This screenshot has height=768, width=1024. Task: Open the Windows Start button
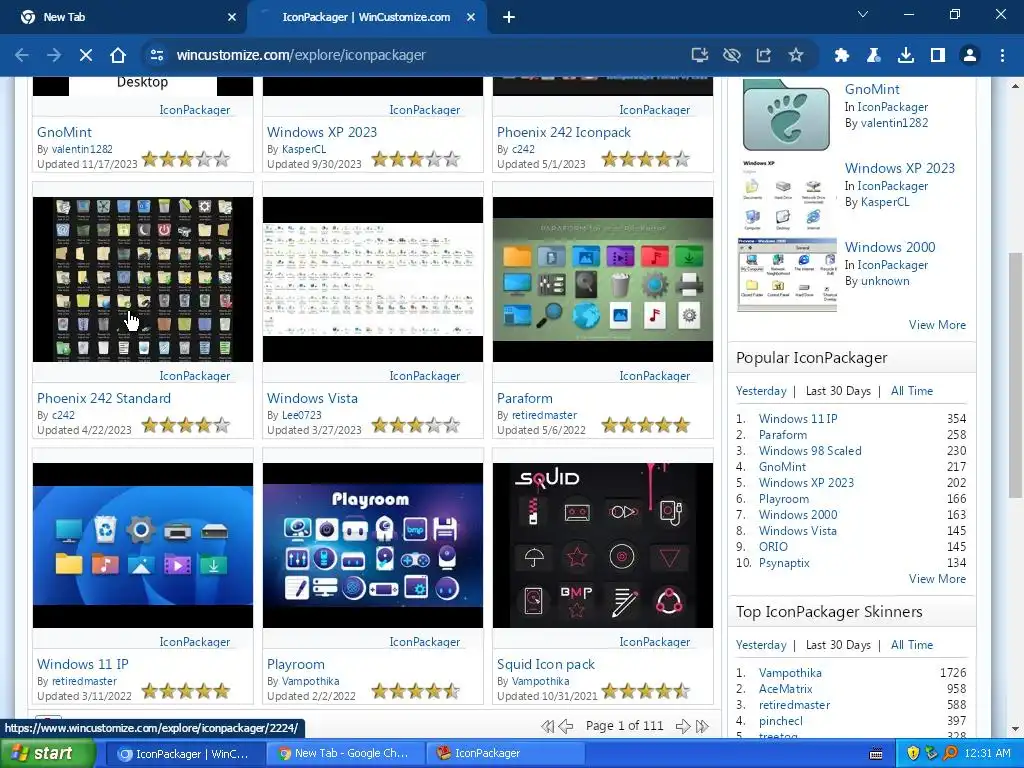[46, 753]
